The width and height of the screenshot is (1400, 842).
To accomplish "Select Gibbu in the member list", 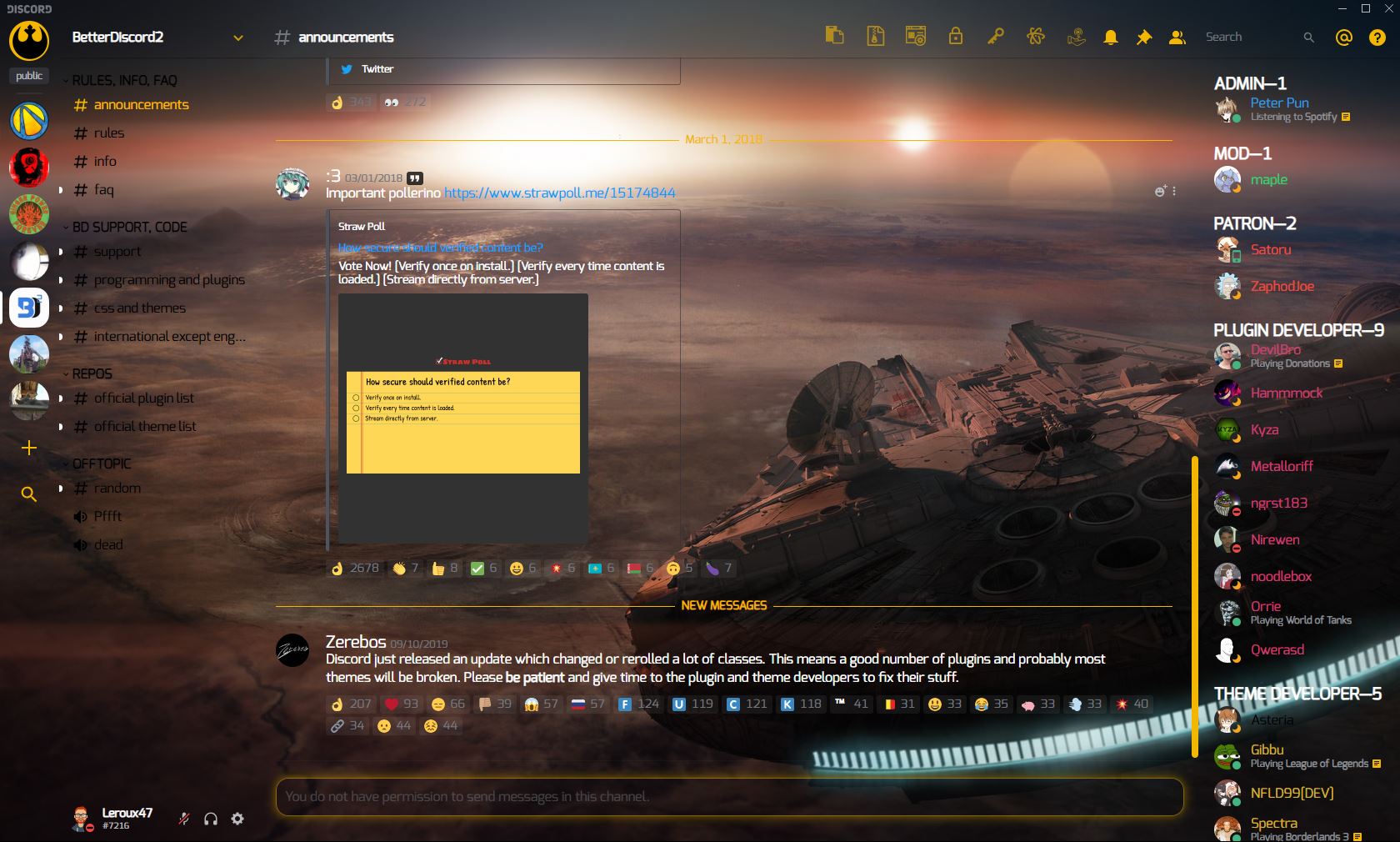I will coord(1300,756).
